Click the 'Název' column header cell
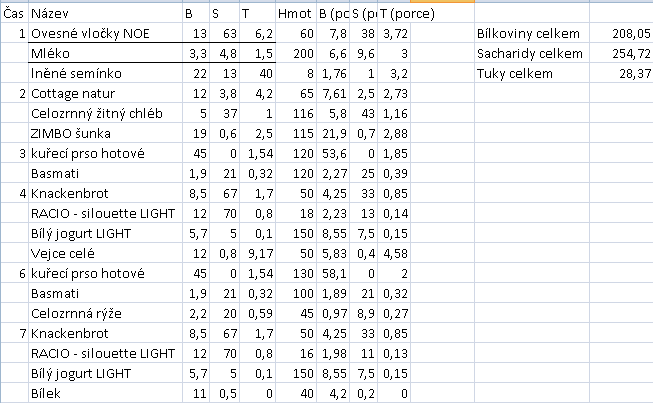The width and height of the screenshot is (653, 403). [105, 13]
